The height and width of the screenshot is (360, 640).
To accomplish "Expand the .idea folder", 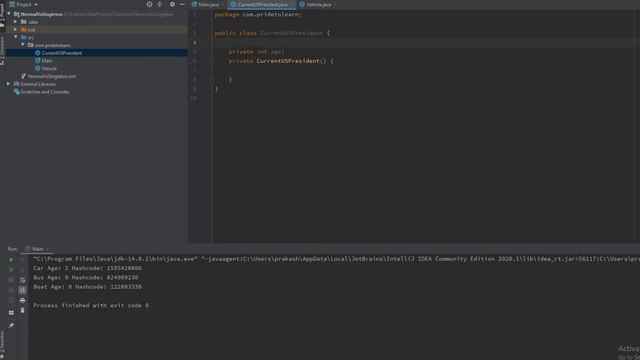I will coord(16,22).
